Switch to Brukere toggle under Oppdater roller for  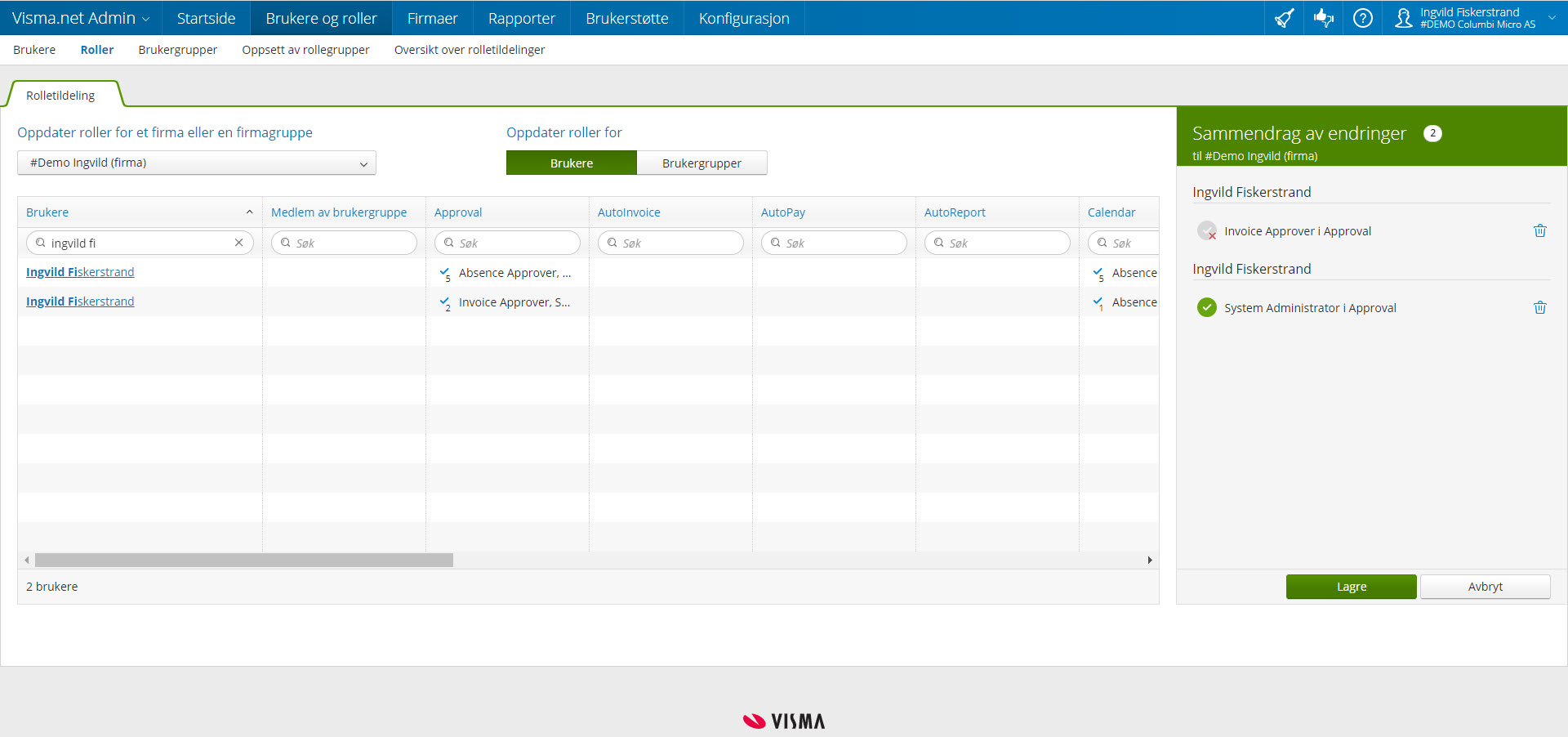click(572, 163)
